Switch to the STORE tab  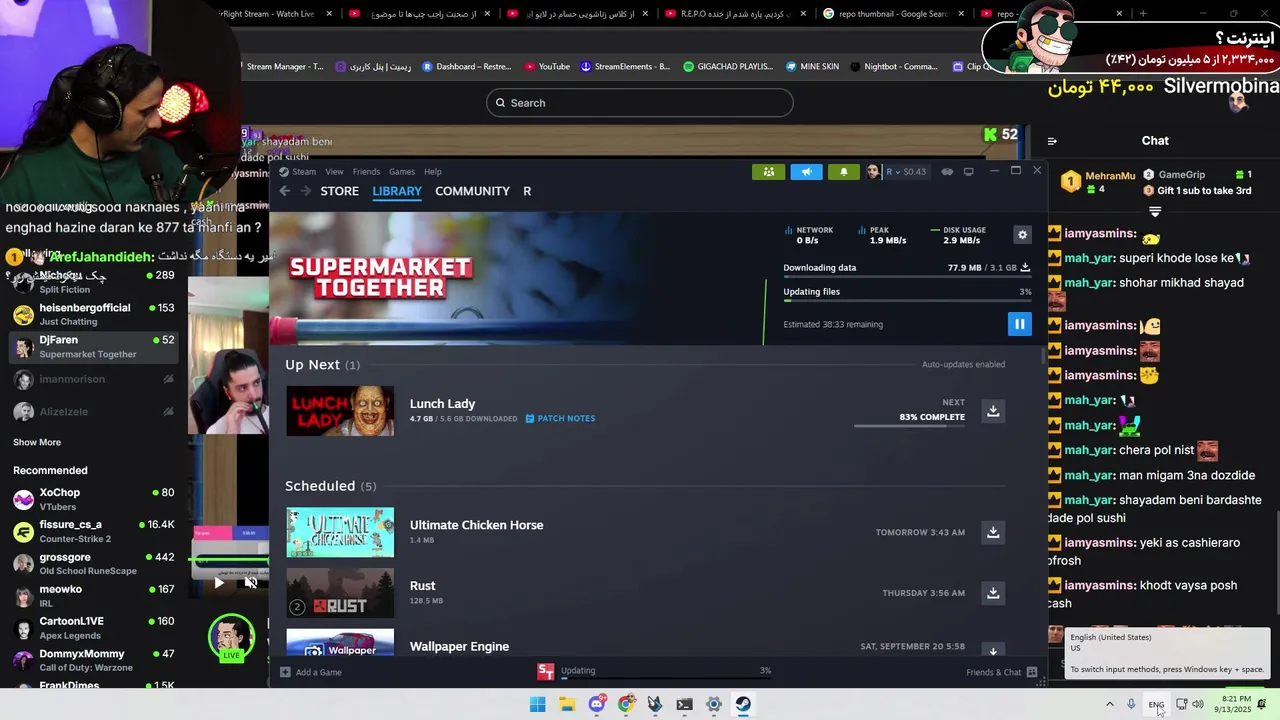click(x=339, y=191)
